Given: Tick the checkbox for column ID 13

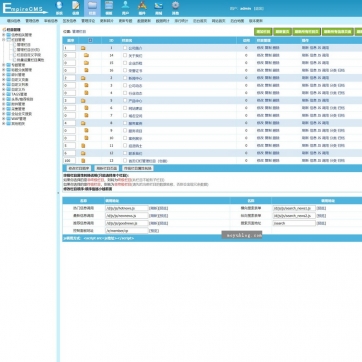Looking at the screenshot, I should coord(125,161).
